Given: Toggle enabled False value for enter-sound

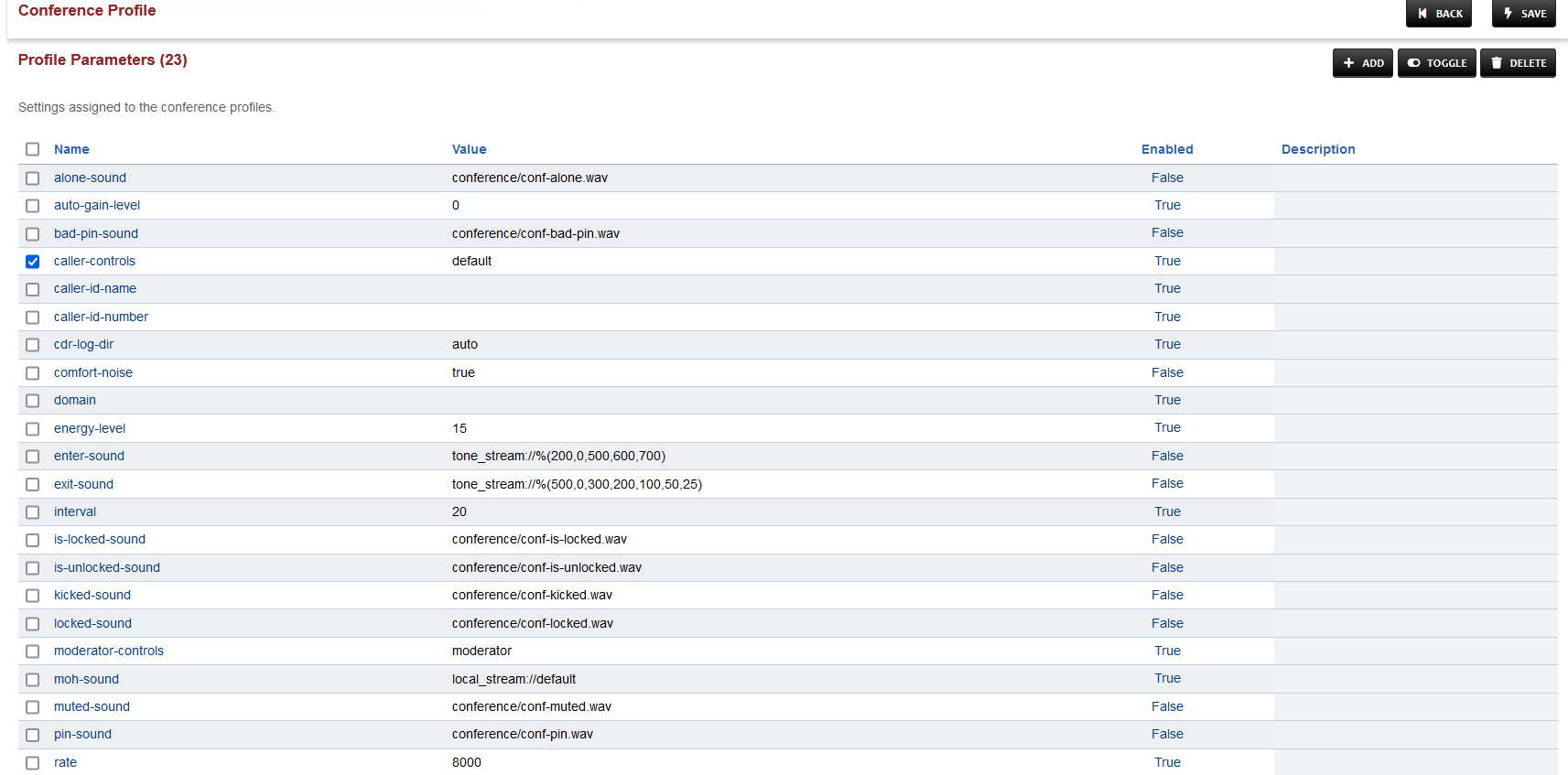Looking at the screenshot, I should pos(1167,456).
